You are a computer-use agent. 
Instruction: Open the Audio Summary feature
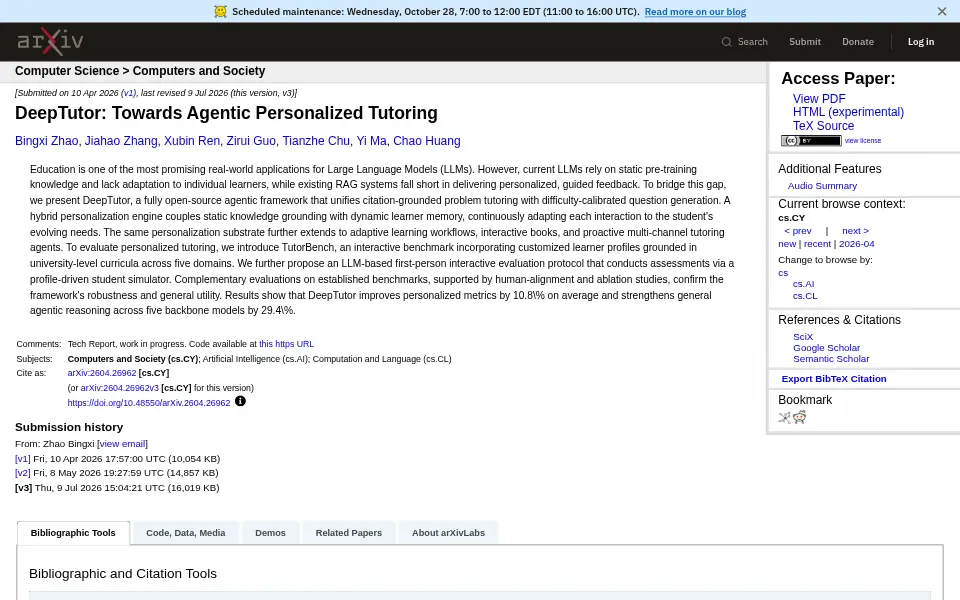pos(822,186)
